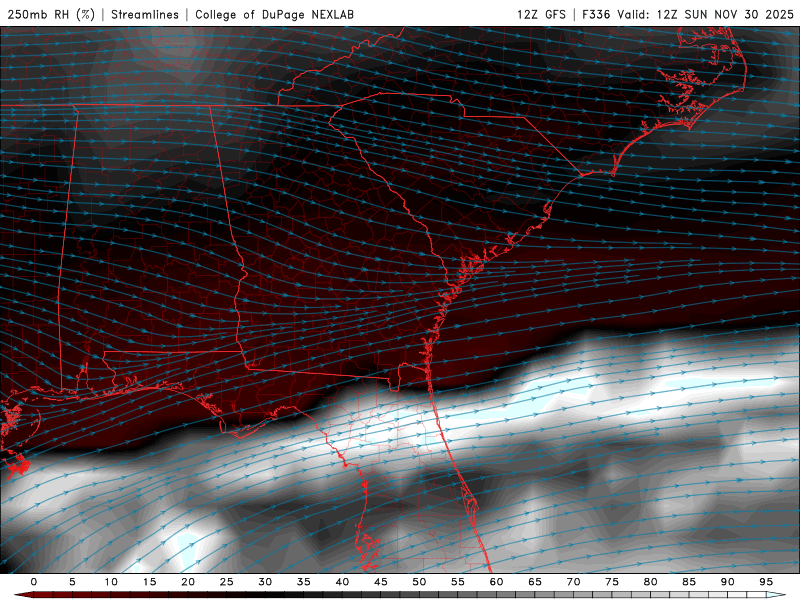The height and width of the screenshot is (600, 800).
Task: Click the '35' label on the color scale
Action: 304,582
